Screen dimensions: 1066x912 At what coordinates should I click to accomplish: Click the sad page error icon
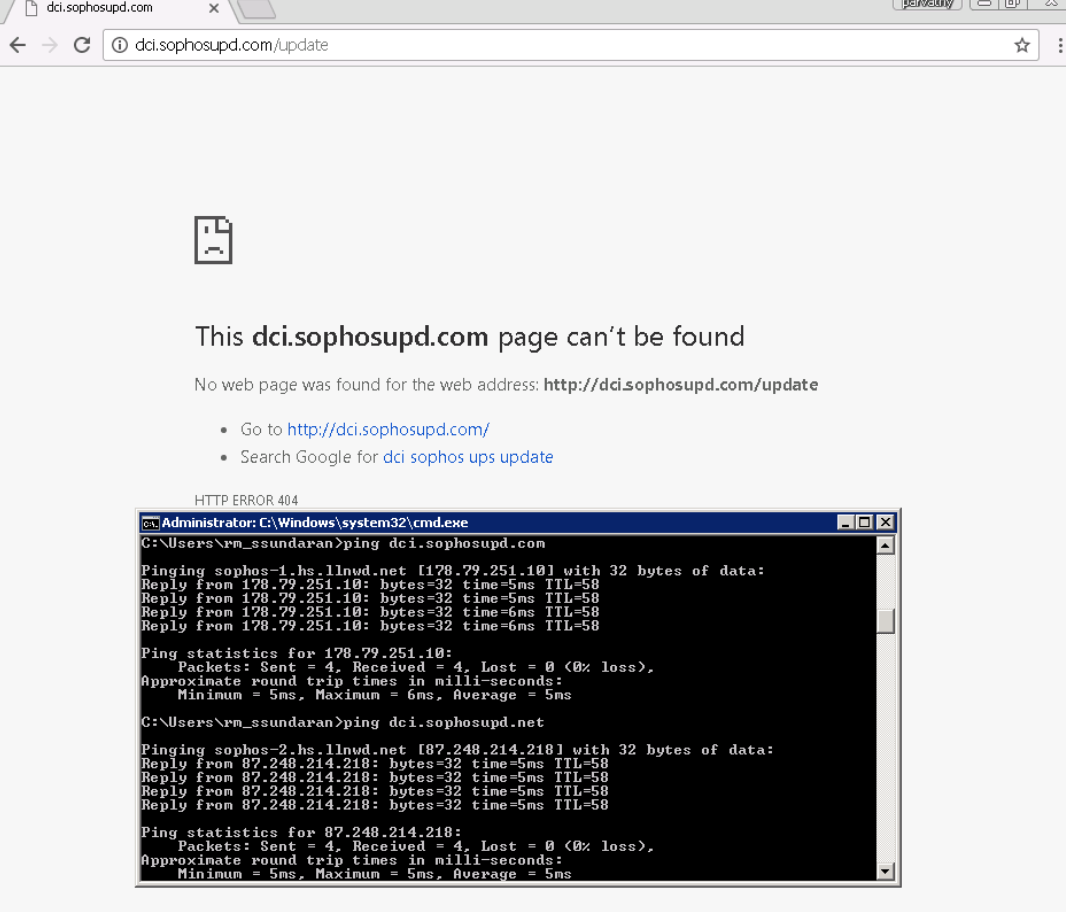point(213,240)
